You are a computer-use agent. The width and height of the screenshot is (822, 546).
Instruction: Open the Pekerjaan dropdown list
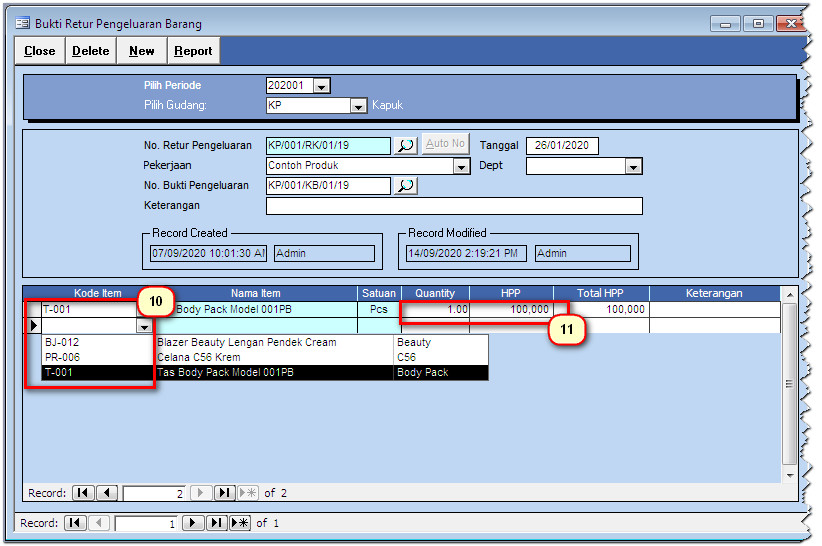(461, 167)
